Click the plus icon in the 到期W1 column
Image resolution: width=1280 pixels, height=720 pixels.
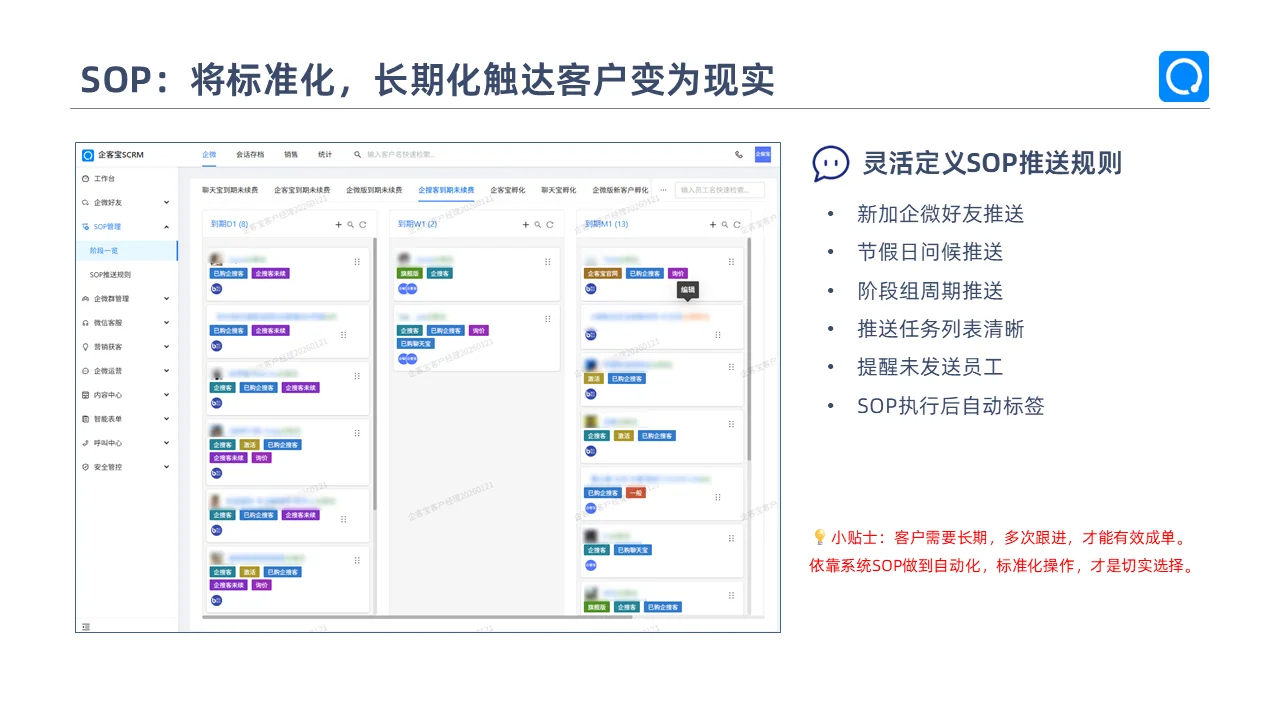526,225
